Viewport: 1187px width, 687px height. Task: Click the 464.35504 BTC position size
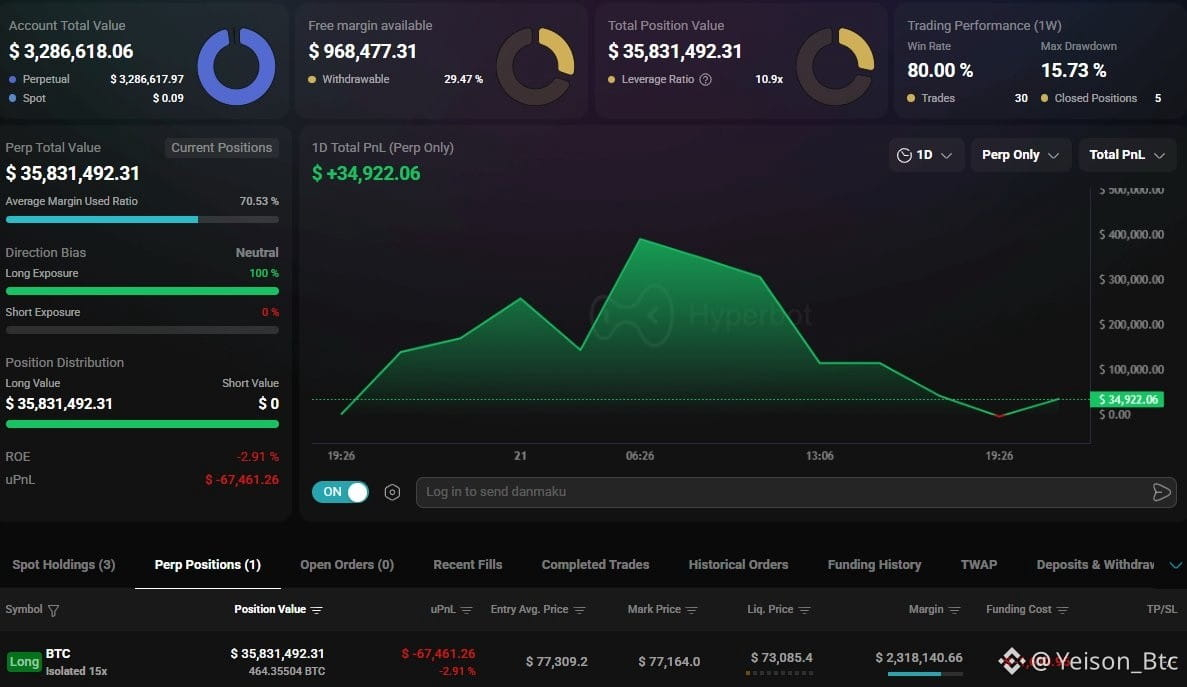[x=287, y=671]
